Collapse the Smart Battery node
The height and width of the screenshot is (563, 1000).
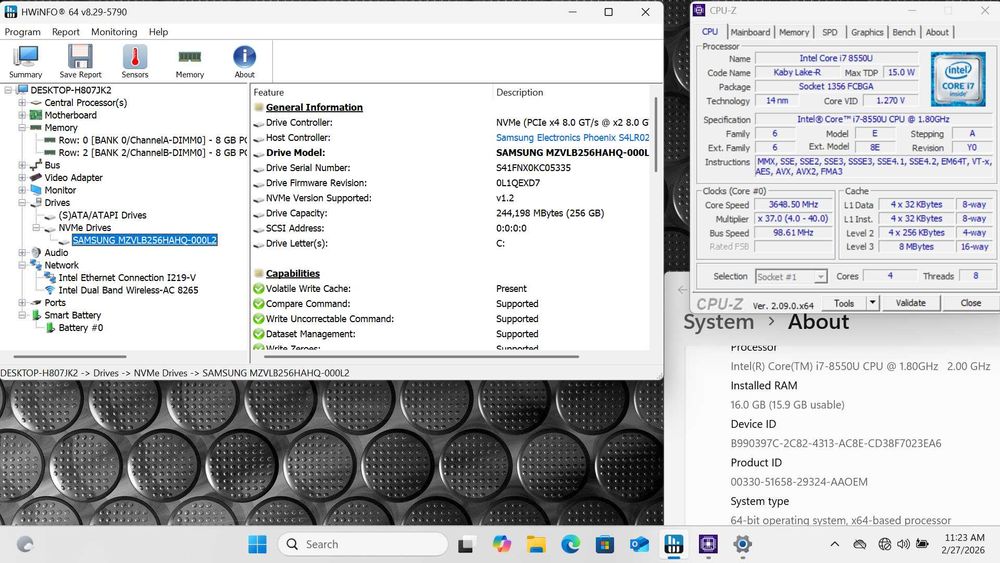[x=22, y=315]
